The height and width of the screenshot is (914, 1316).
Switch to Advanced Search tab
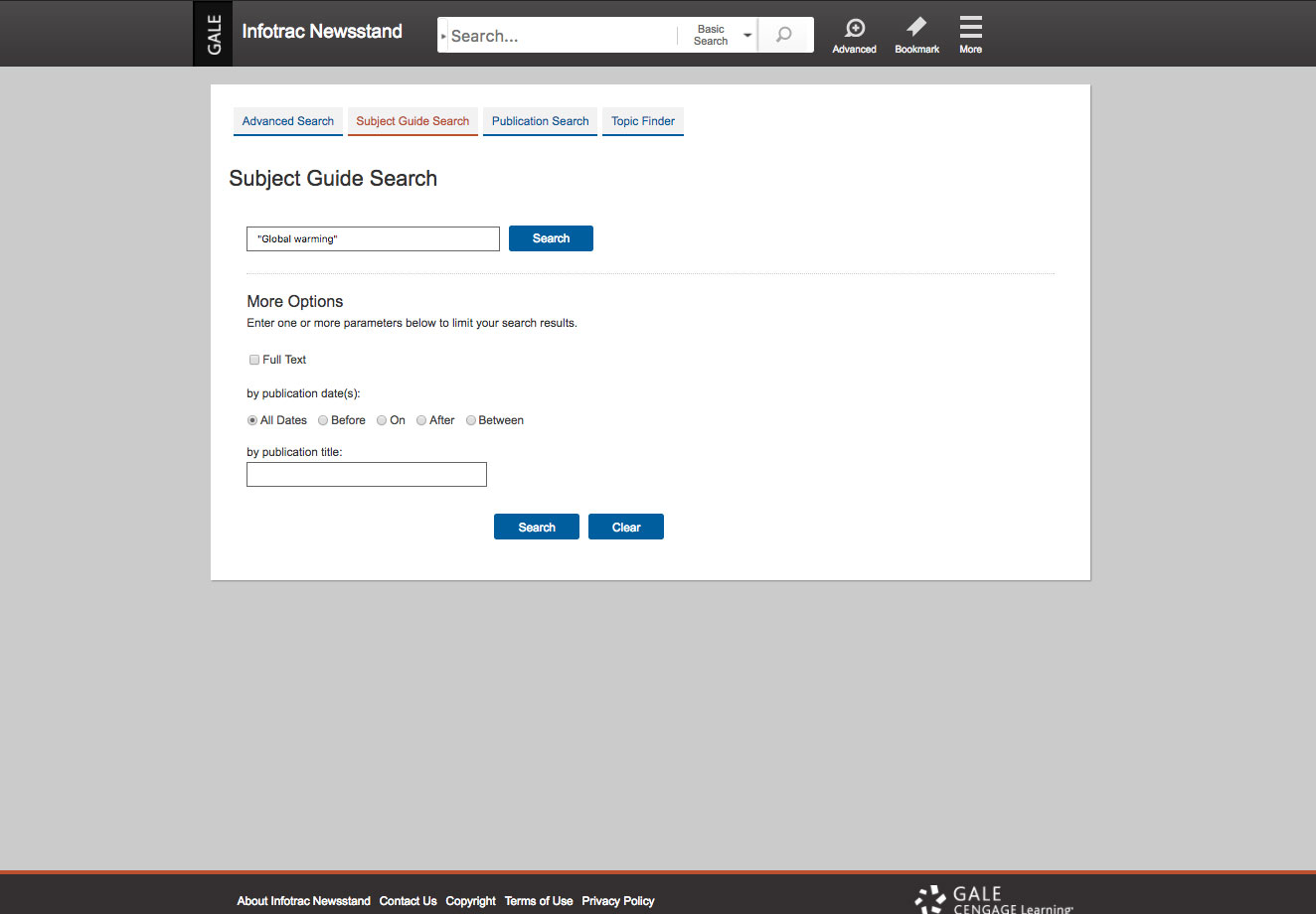(x=288, y=121)
